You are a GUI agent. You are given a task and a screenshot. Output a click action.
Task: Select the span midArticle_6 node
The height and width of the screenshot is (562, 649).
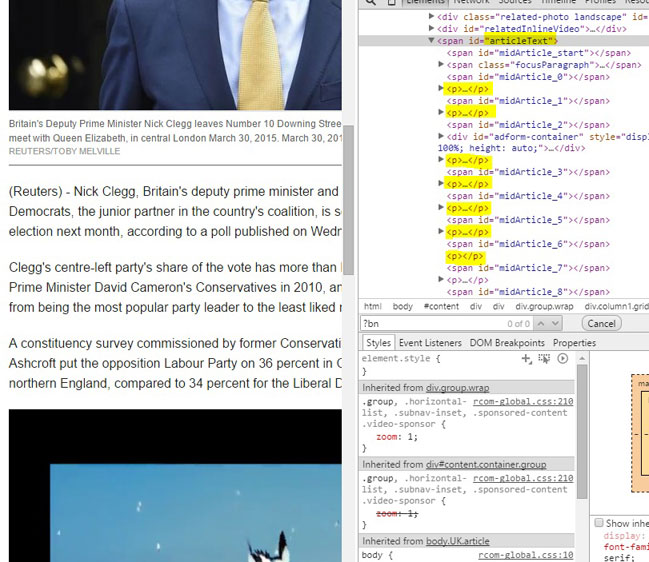pyautogui.click(x=528, y=244)
